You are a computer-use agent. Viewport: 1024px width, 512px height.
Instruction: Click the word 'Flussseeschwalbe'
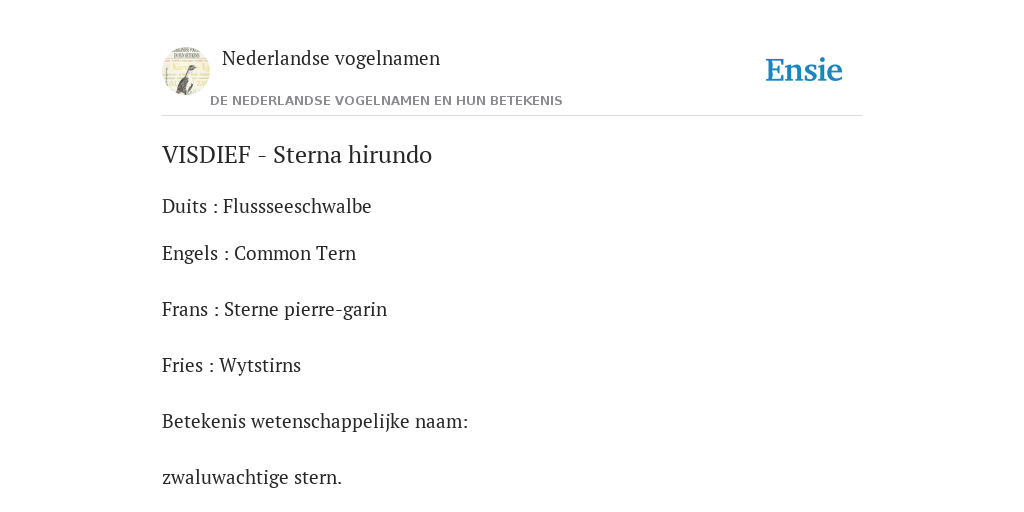pyautogui.click(x=297, y=206)
